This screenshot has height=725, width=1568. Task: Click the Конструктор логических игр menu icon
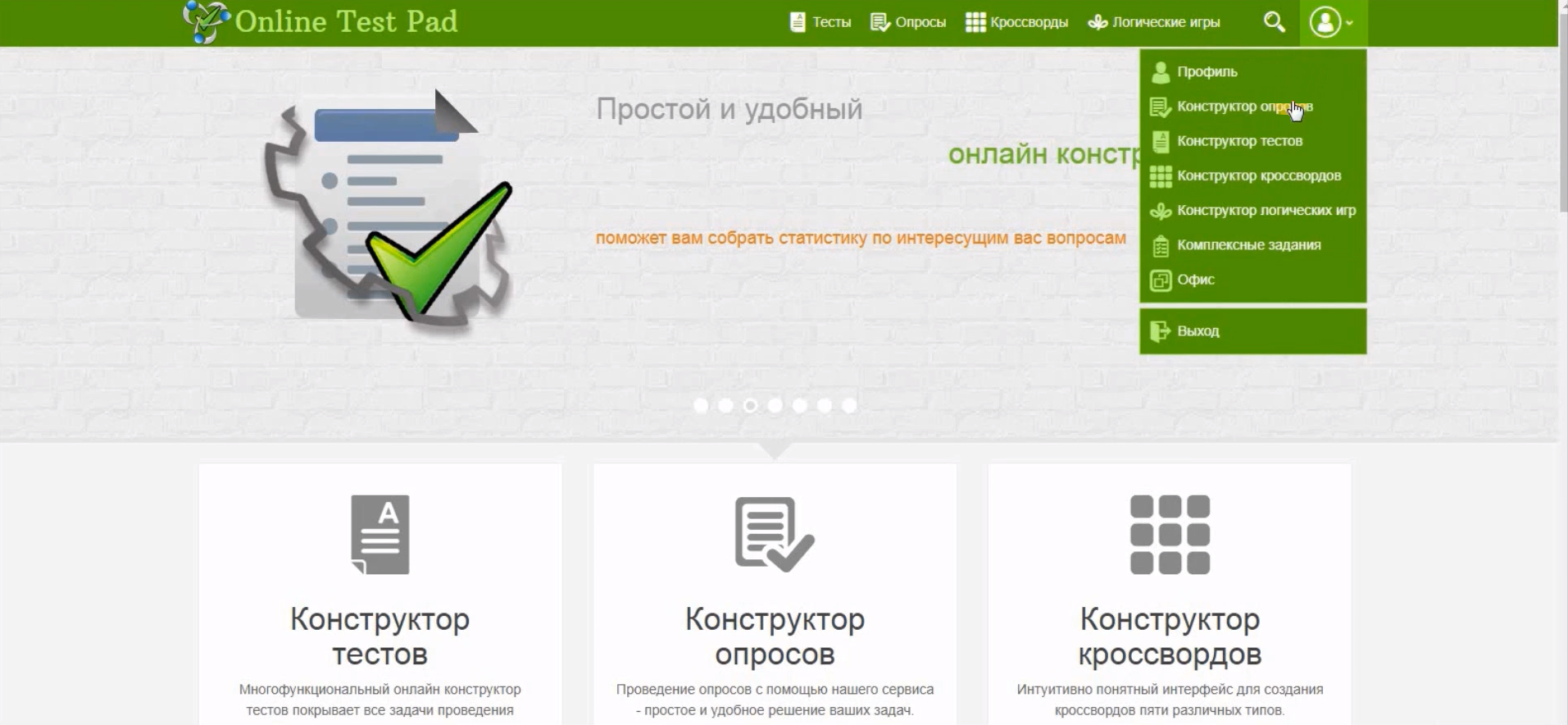[x=1160, y=211]
